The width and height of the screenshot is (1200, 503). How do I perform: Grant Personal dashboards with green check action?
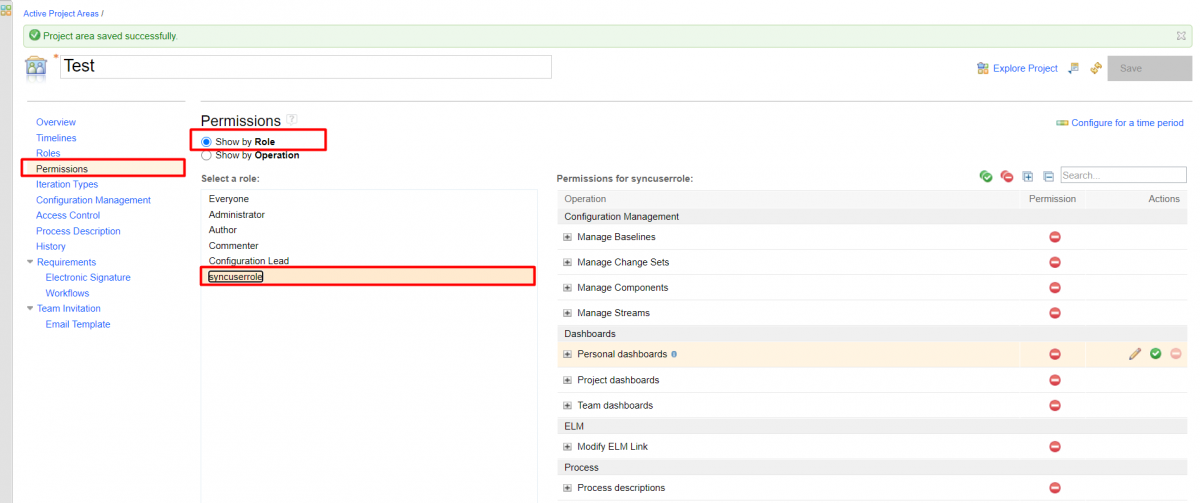[x=1155, y=354]
